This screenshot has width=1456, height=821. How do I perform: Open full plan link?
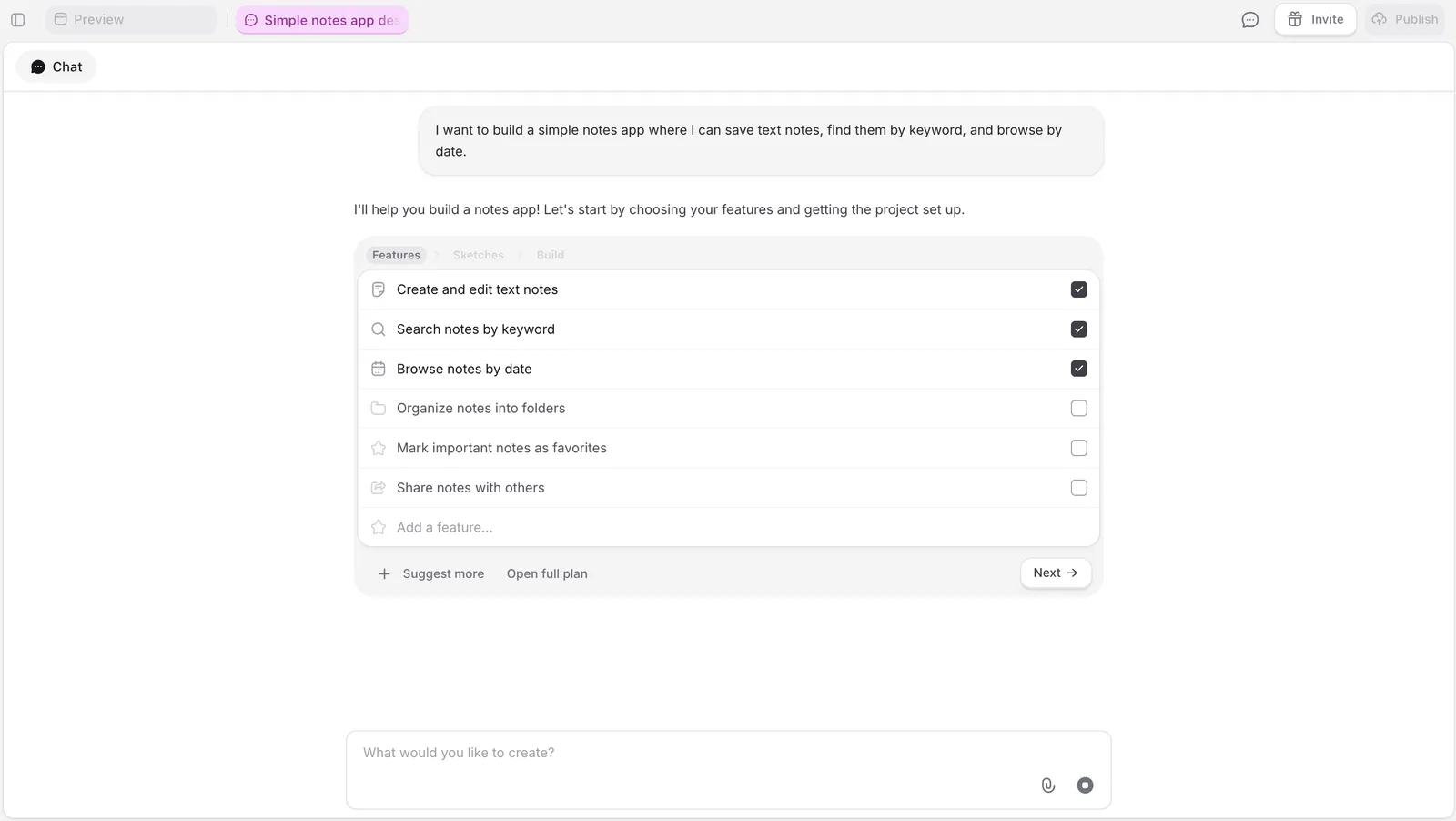click(547, 573)
